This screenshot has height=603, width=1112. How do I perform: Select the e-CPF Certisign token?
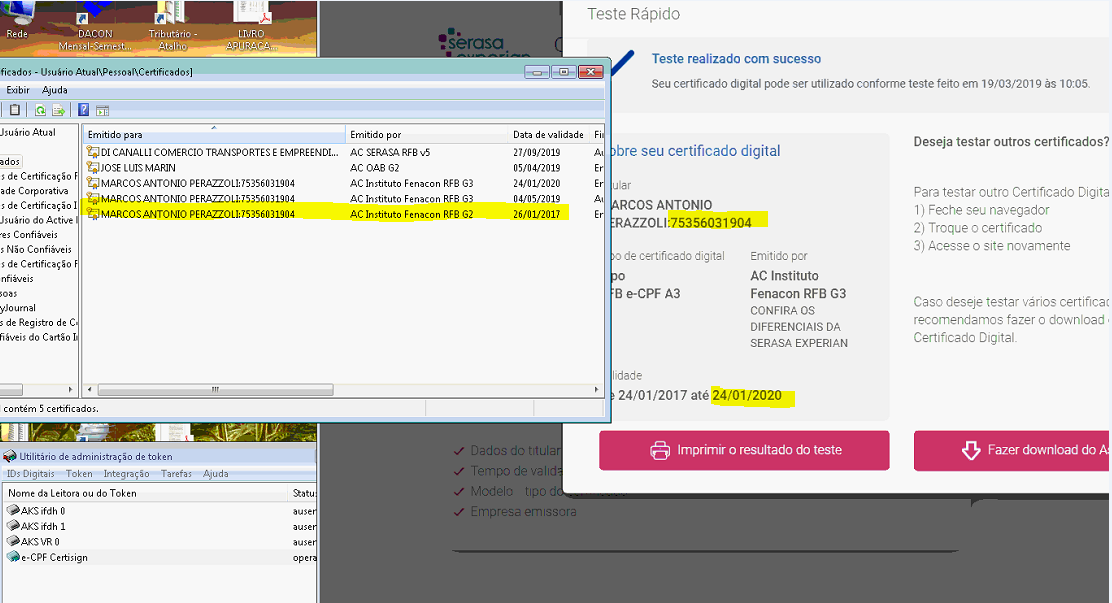pos(56,557)
